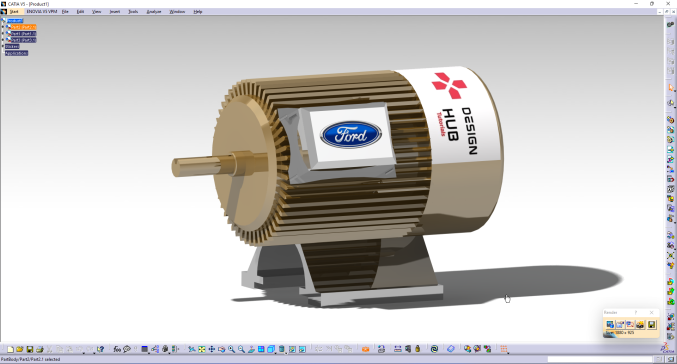The width and height of the screenshot is (677, 364).
Task: Open the Start menu
Action: point(14,12)
